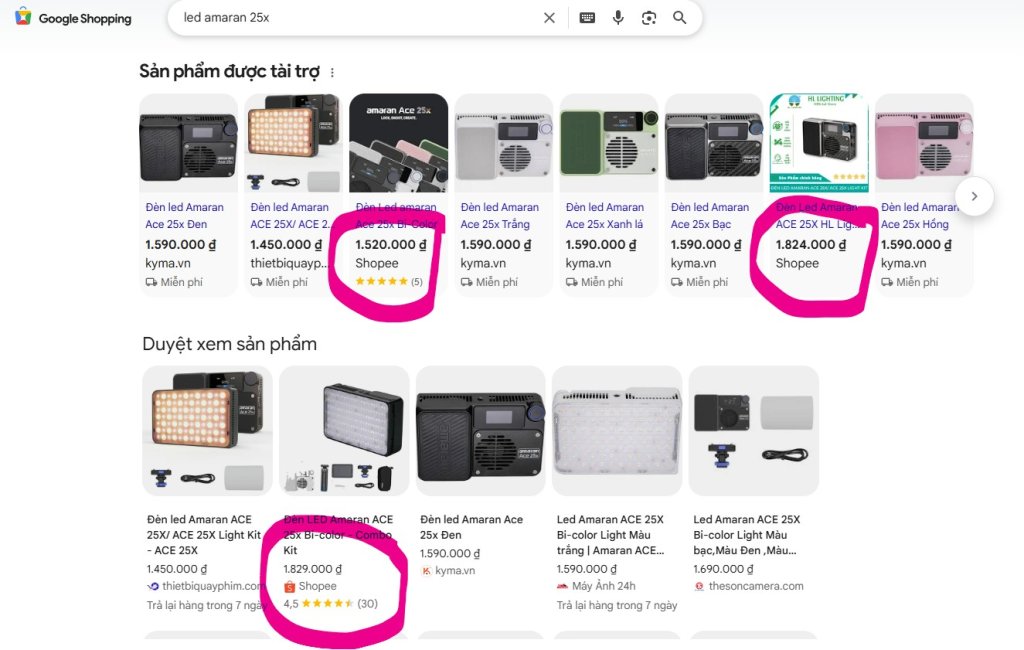Advance sponsored carousel with right arrow

click(x=974, y=196)
